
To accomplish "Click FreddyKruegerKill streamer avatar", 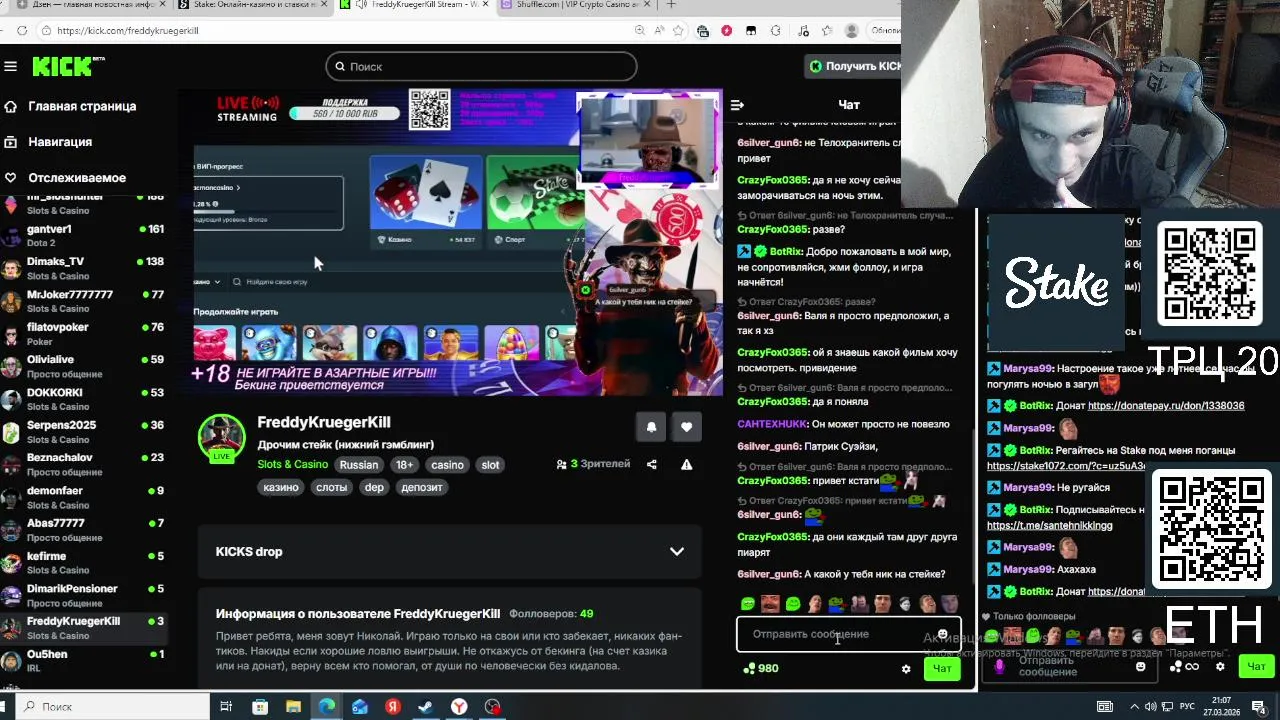I will [221, 438].
